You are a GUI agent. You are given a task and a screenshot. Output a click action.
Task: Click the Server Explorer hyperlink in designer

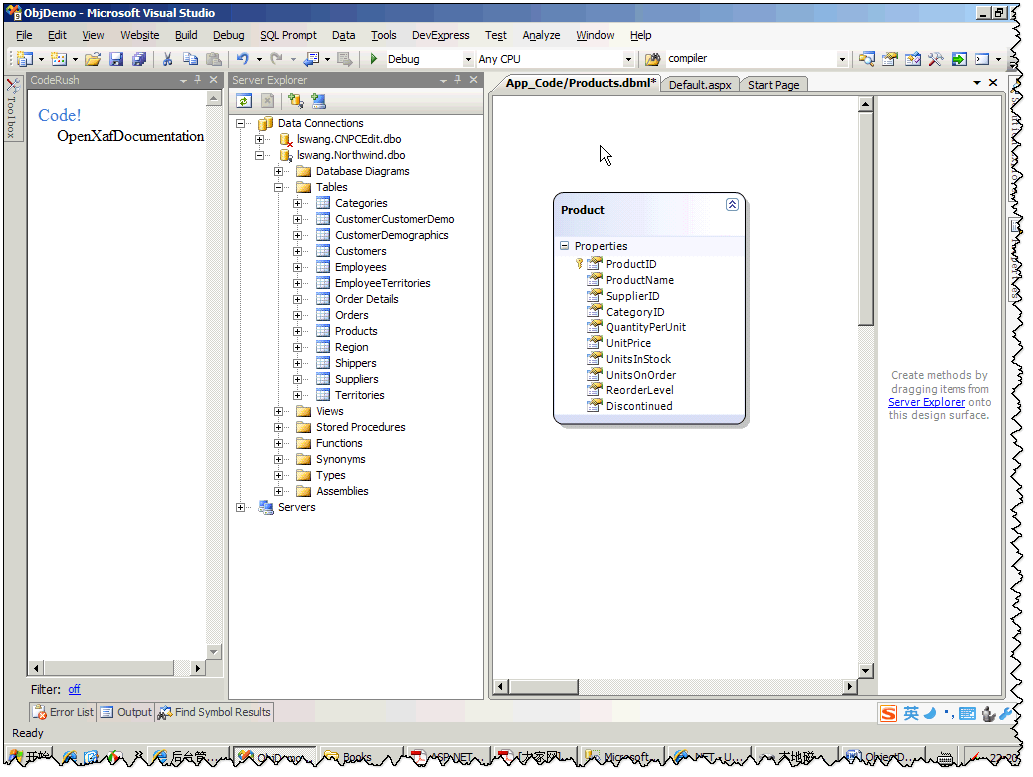926,402
